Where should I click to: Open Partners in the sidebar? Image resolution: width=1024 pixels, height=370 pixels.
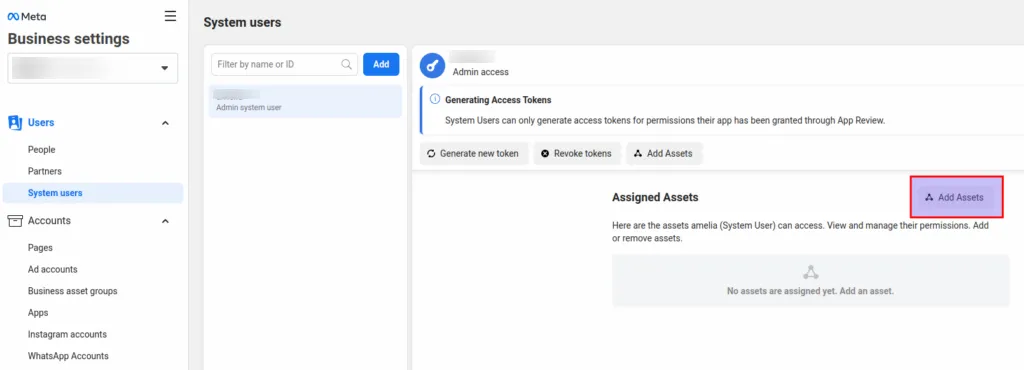pos(44,171)
